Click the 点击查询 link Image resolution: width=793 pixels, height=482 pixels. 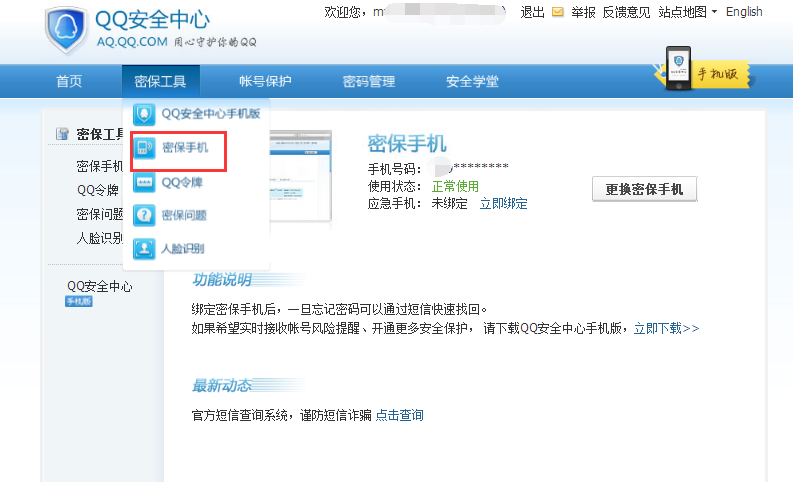coord(399,416)
